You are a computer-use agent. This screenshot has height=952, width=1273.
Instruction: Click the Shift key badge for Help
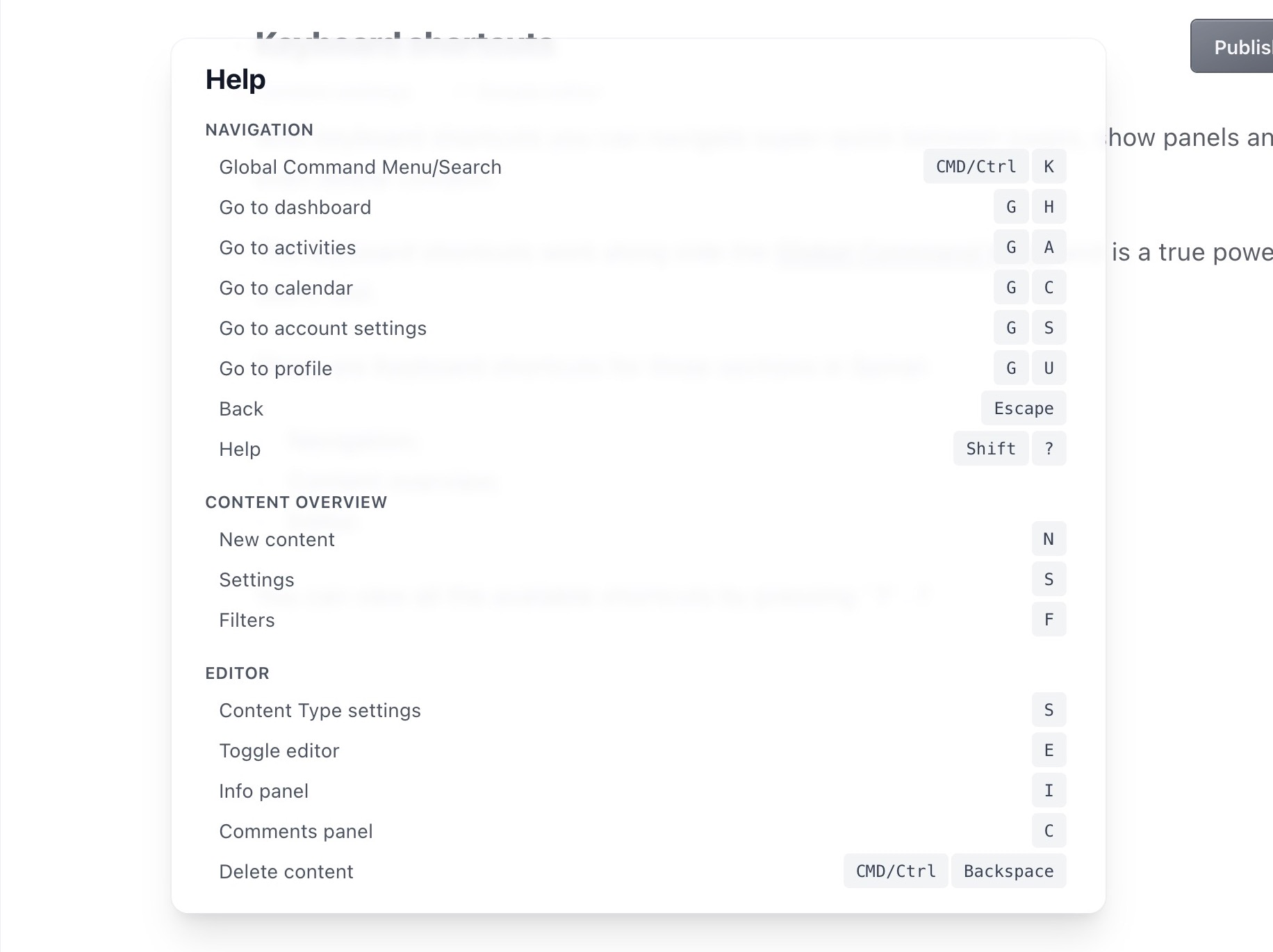click(990, 449)
